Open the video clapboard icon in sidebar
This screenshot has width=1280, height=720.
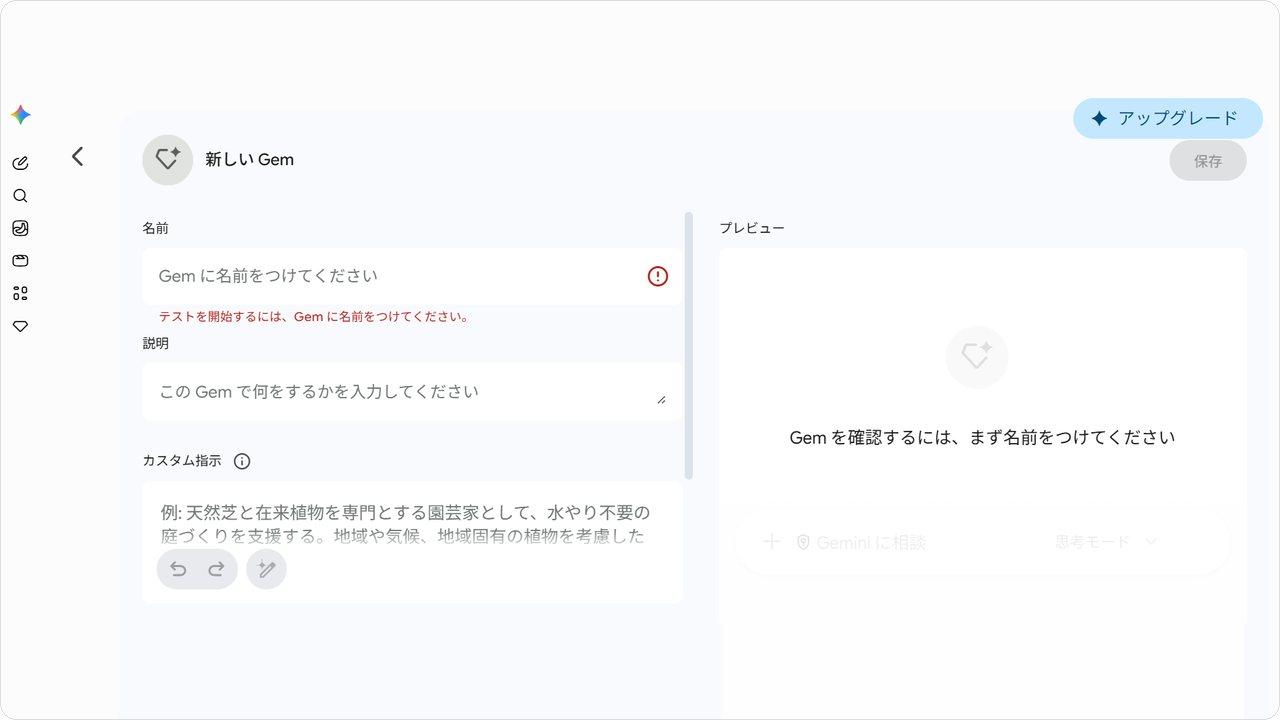pyautogui.click(x=20, y=261)
